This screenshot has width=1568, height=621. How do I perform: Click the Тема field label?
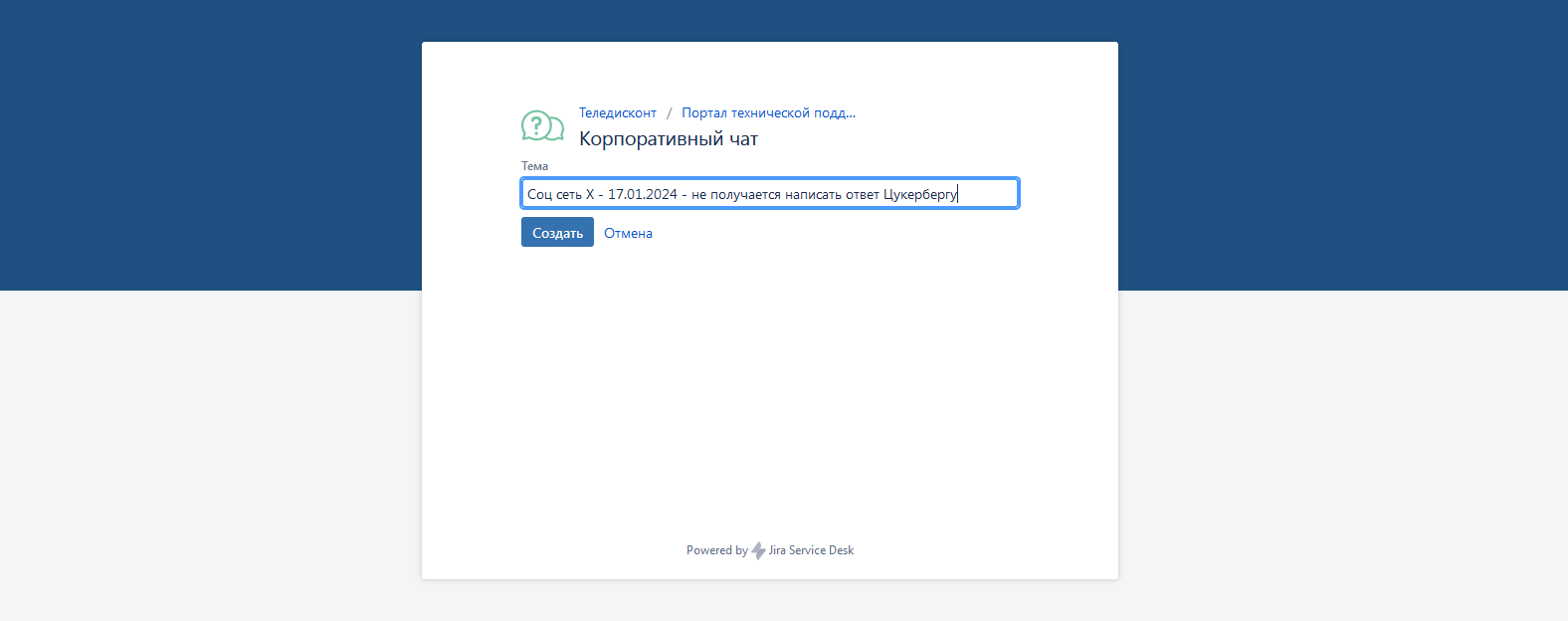534,166
